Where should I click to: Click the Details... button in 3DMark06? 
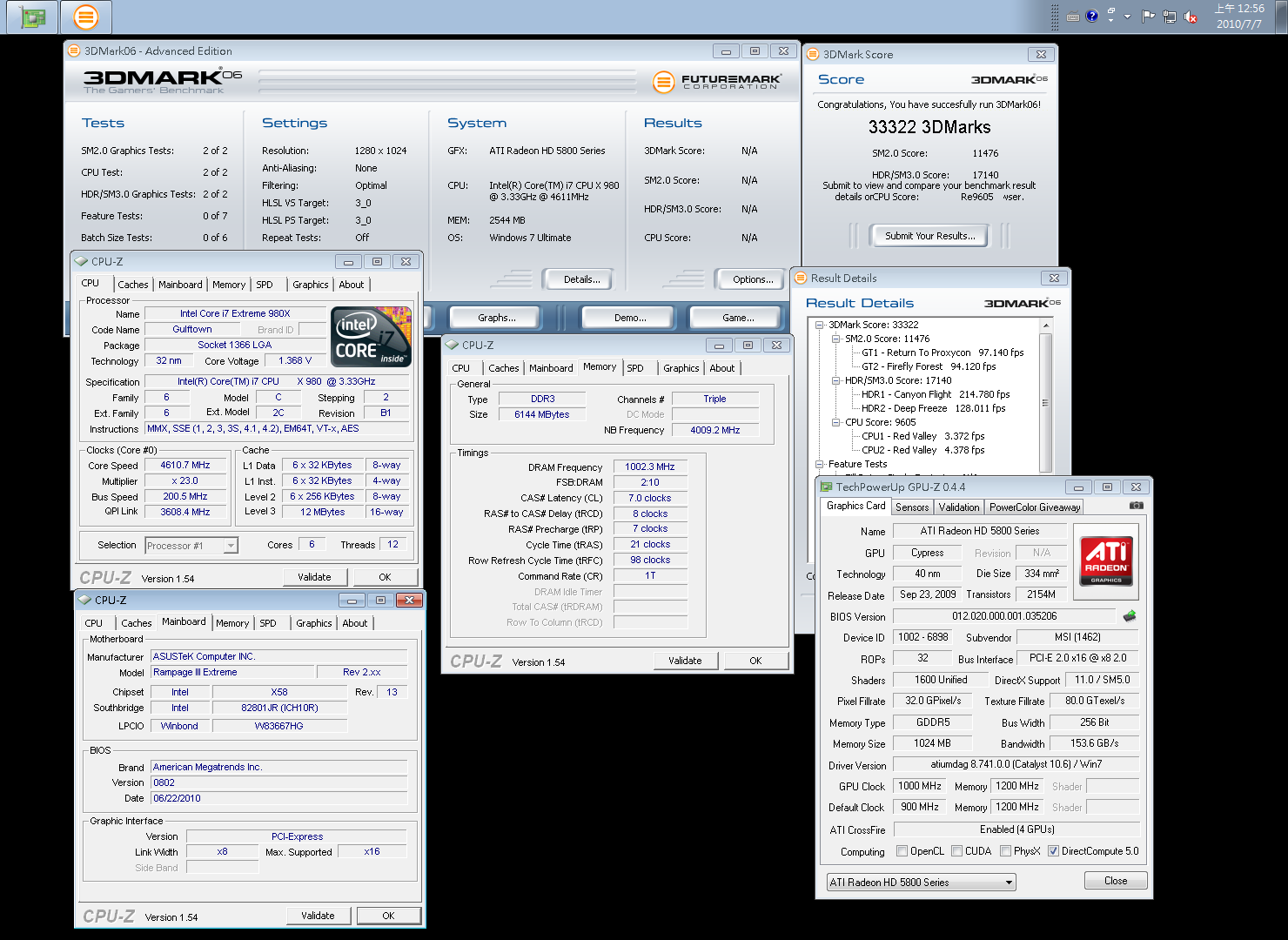click(577, 279)
